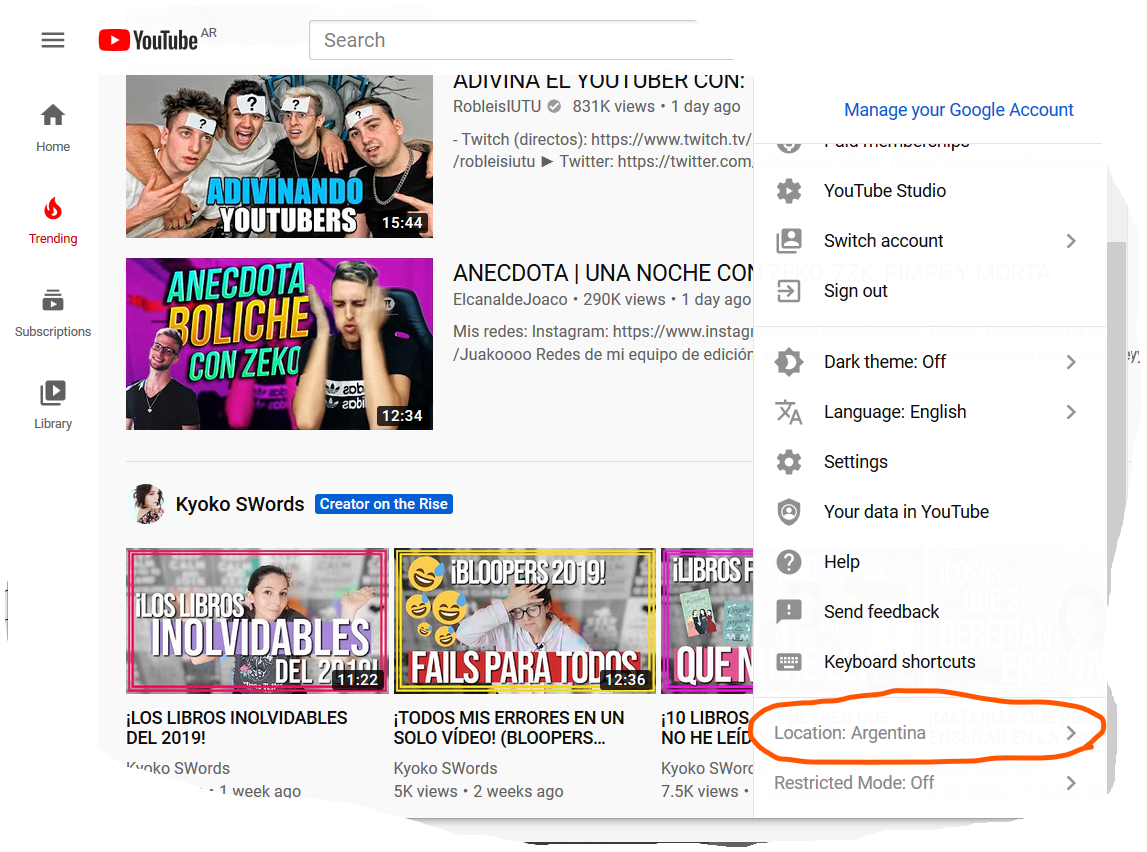The height and width of the screenshot is (852, 1147).
Task: Open Settings from account menu
Action: point(929,462)
